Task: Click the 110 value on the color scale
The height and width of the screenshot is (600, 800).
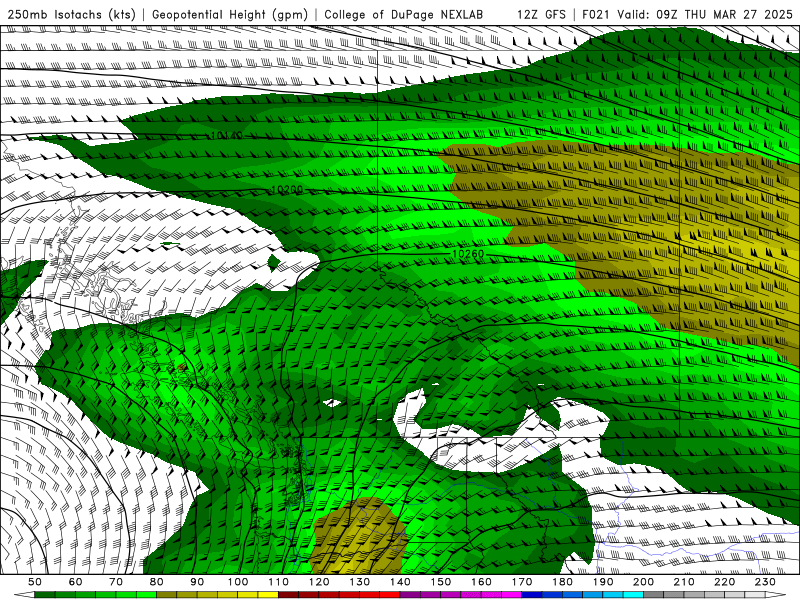Action: pos(279,582)
